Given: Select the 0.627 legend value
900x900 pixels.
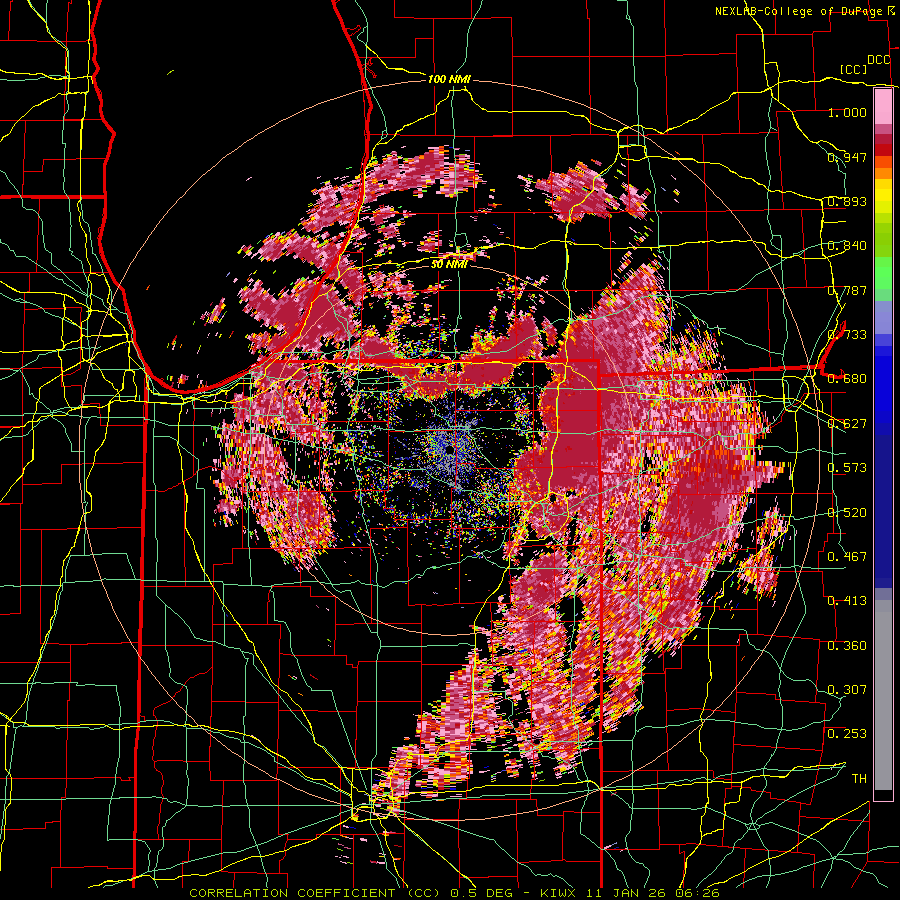Looking at the screenshot, I should tap(847, 424).
